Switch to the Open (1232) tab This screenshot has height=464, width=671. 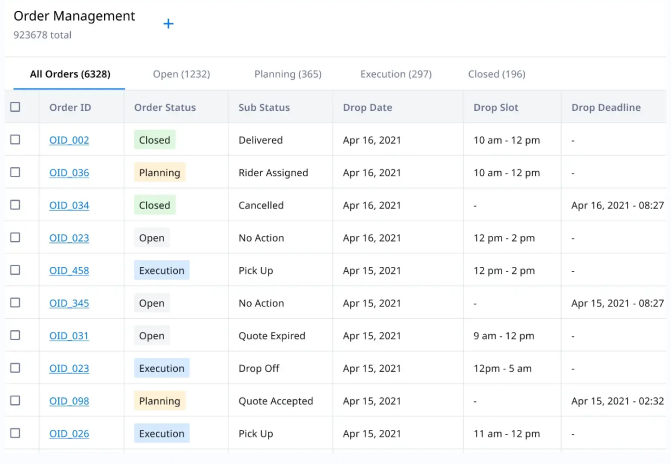pos(181,74)
